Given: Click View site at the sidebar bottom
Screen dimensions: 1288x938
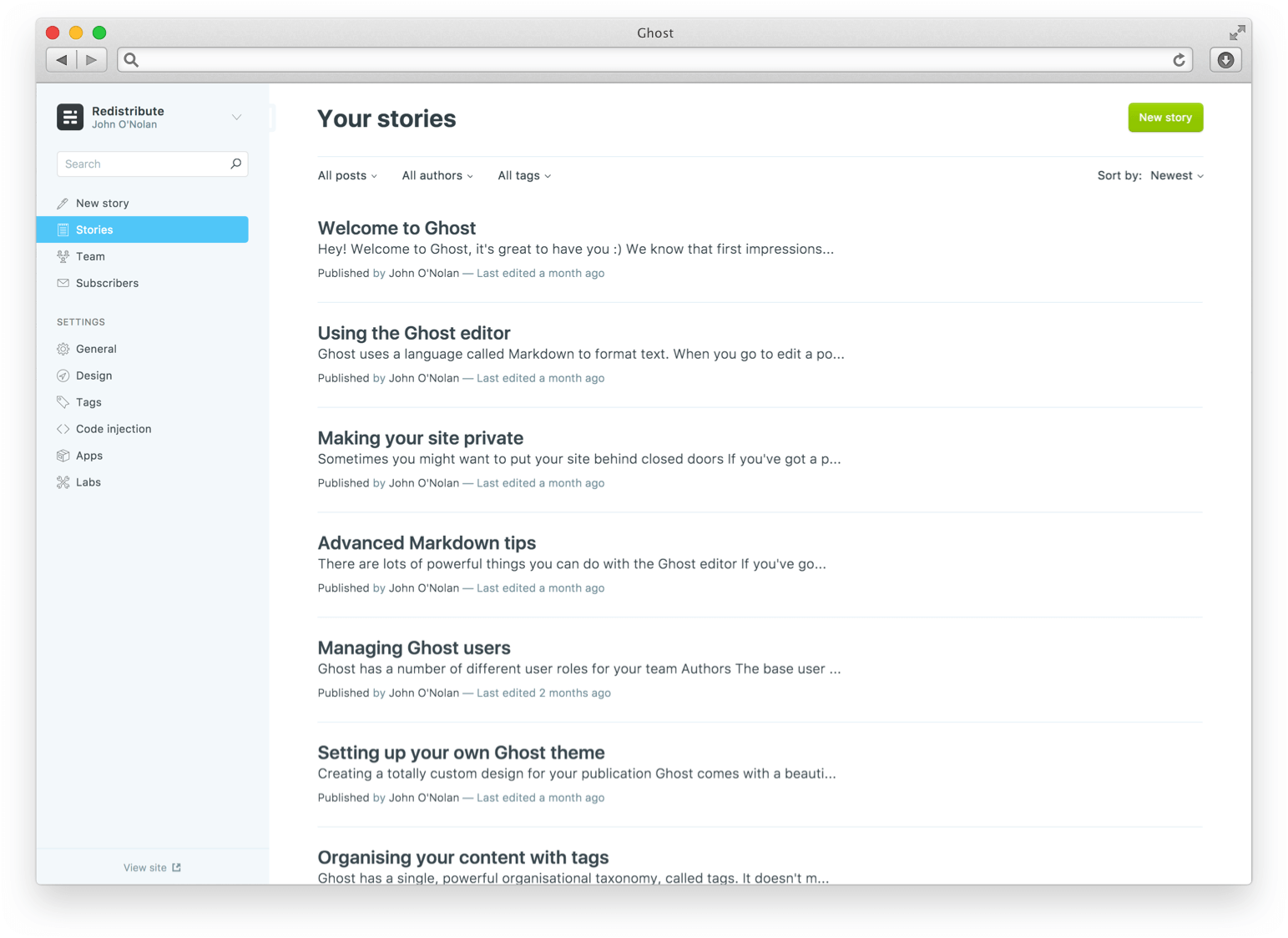Looking at the screenshot, I should point(151,867).
